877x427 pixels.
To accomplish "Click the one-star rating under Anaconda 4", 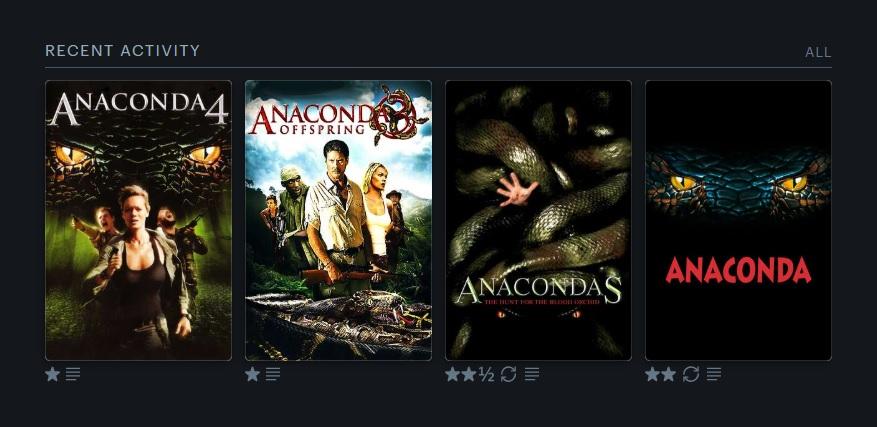I will [53, 374].
